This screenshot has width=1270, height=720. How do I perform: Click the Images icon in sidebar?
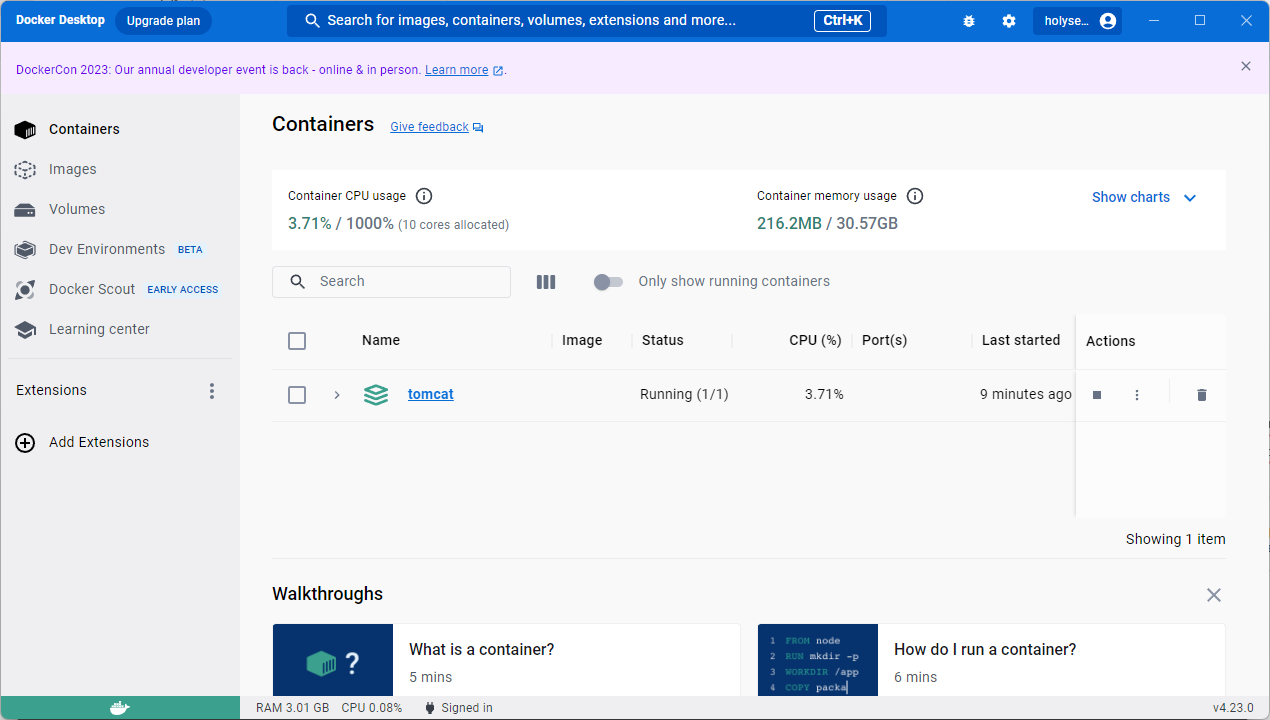25,170
